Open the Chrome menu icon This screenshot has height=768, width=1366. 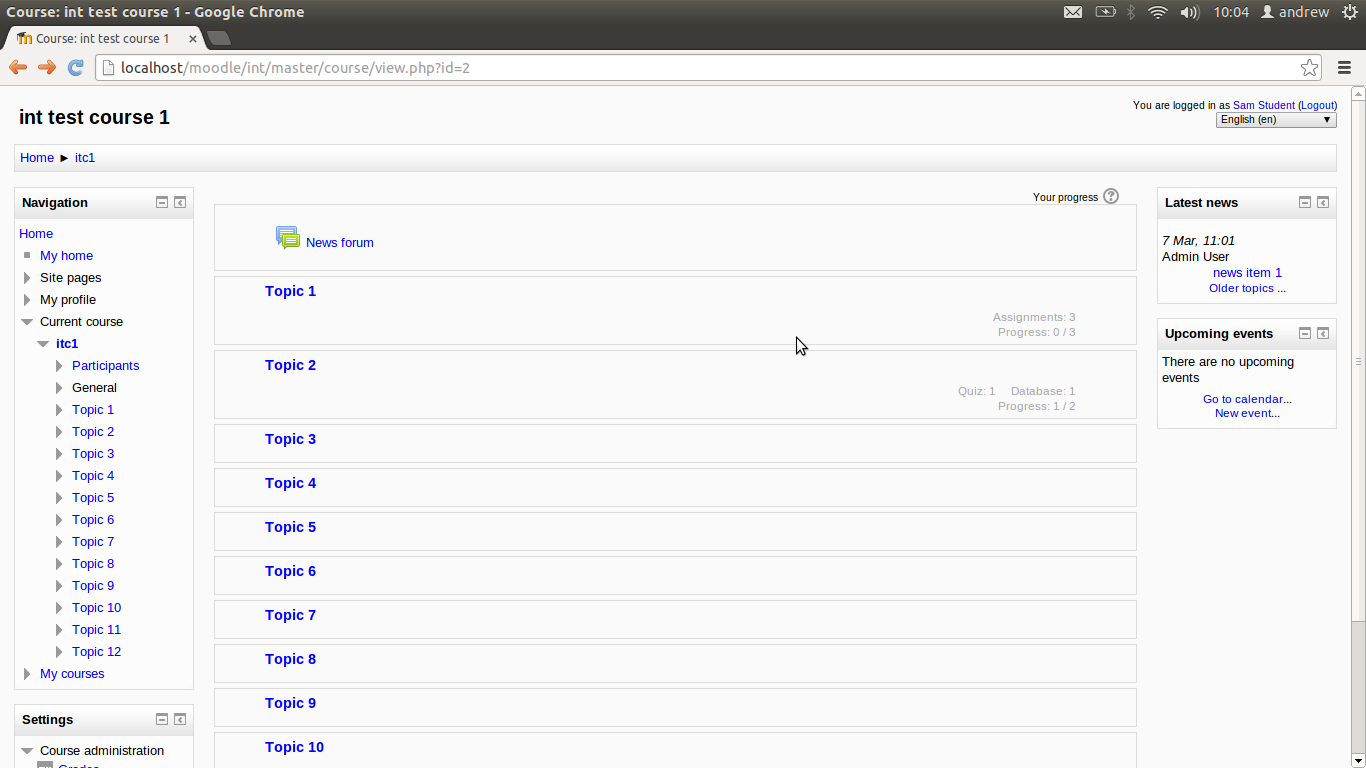click(1344, 68)
